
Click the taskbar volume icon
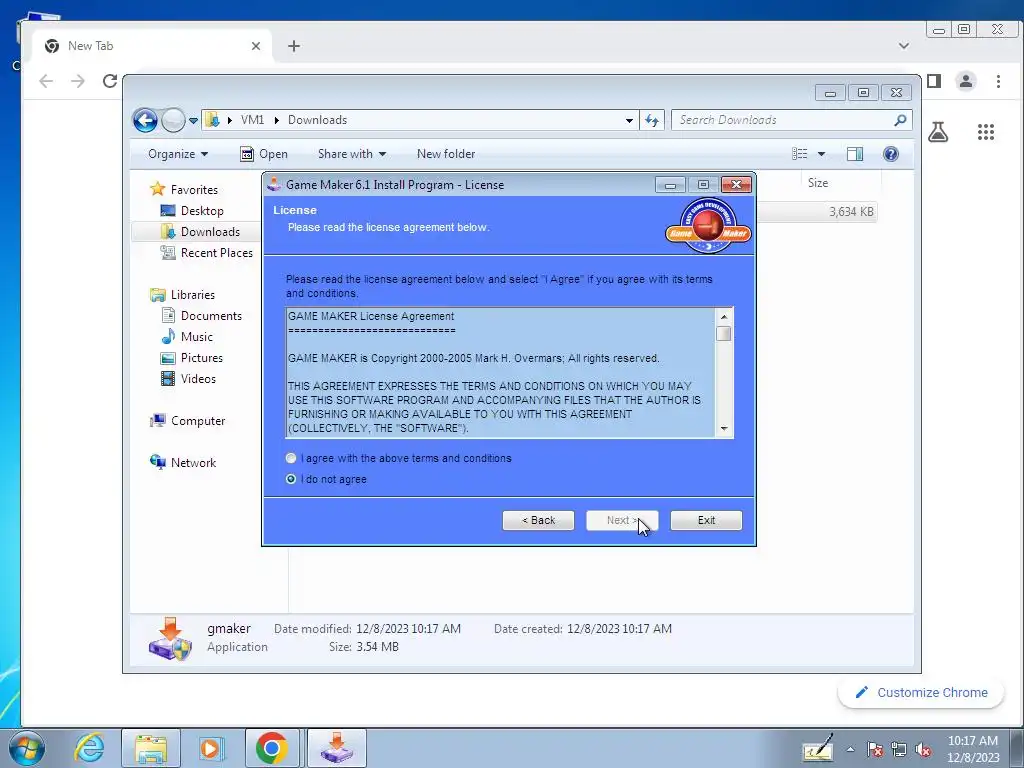pos(923,750)
